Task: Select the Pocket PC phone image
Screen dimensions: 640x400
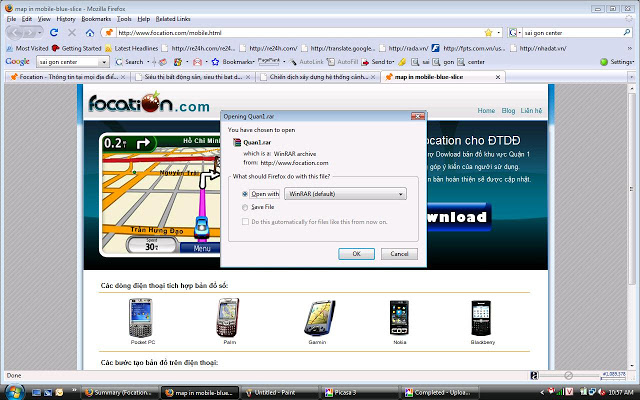Action: (x=141, y=318)
